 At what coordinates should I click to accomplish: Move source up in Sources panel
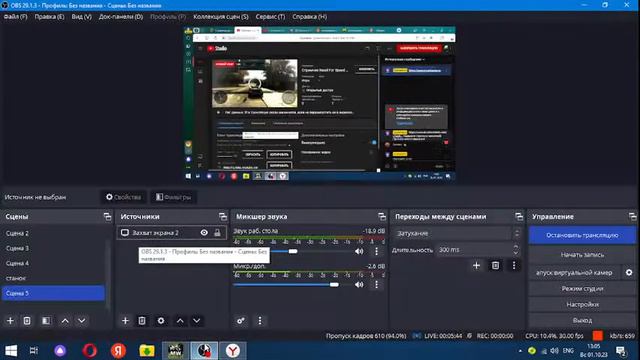click(x=180, y=321)
